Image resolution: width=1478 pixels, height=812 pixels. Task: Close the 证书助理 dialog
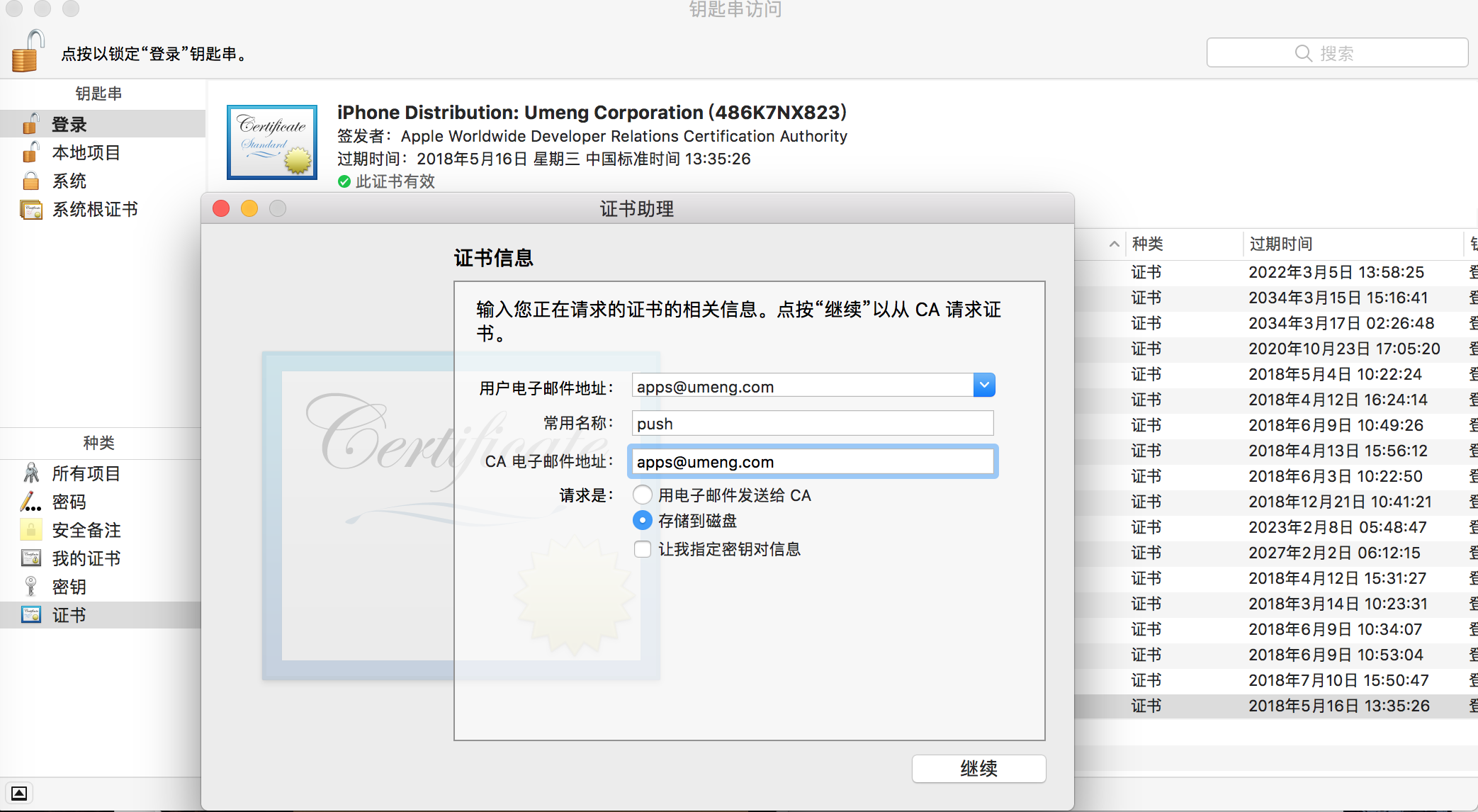point(221,208)
